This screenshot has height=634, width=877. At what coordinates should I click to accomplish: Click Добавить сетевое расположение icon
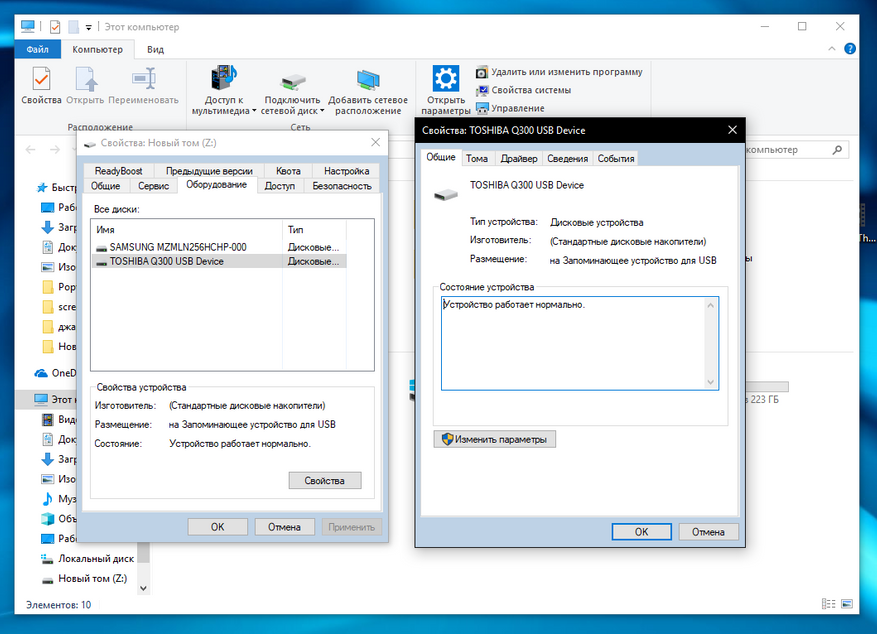pos(368,79)
